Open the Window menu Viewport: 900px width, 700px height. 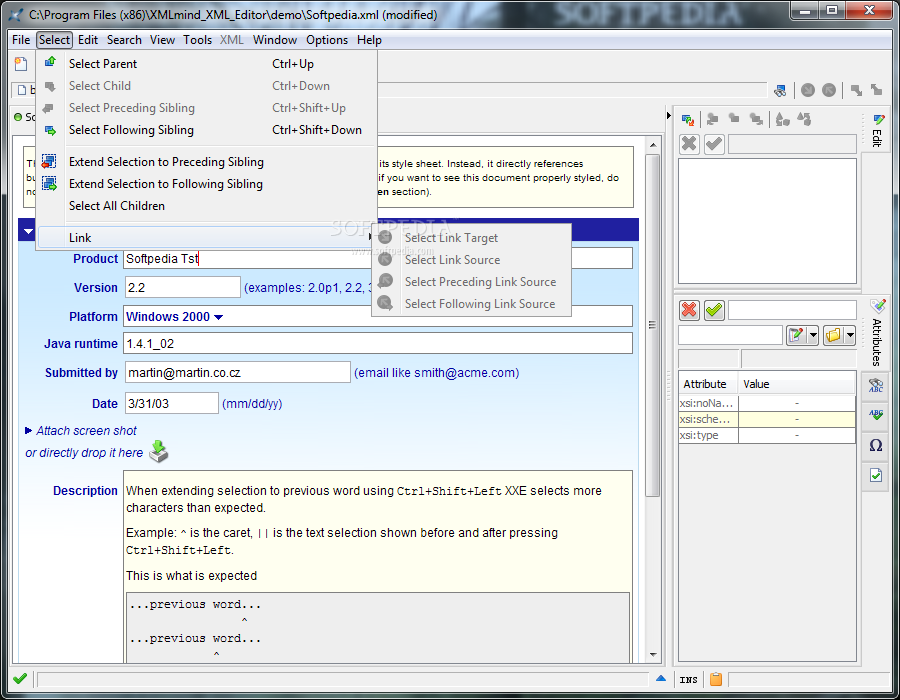coord(274,40)
